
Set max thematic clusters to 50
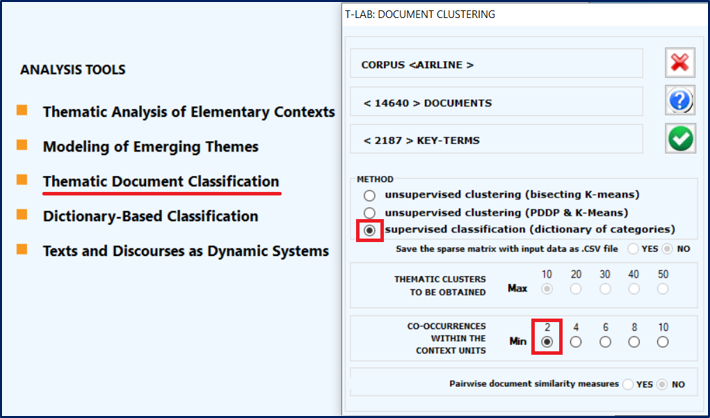[663, 288]
